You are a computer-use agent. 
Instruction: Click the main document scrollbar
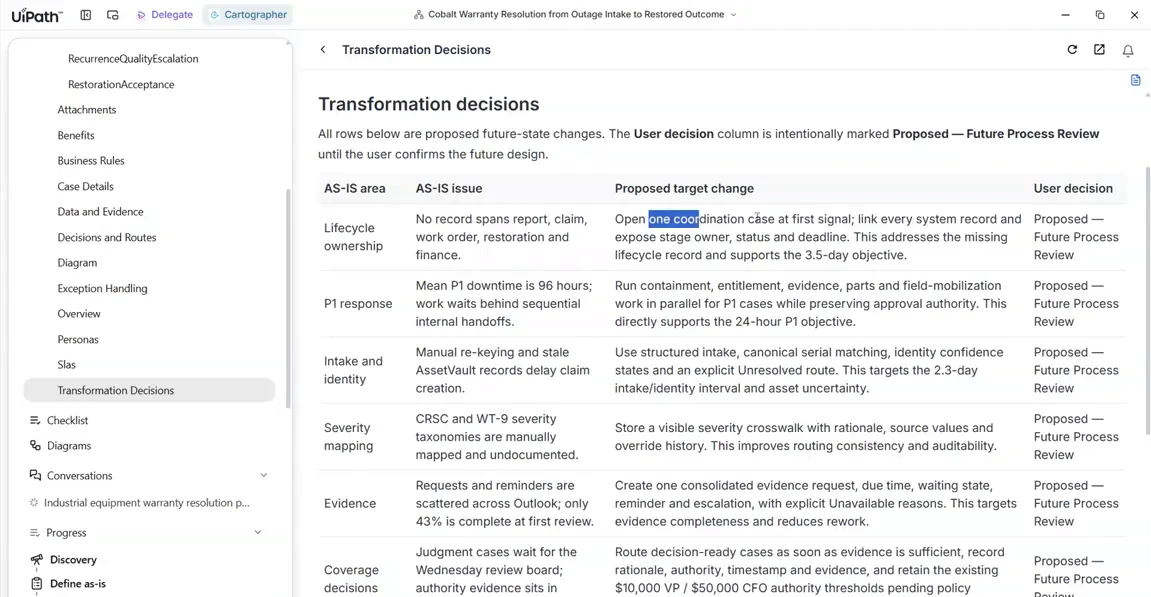click(1147, 301)
